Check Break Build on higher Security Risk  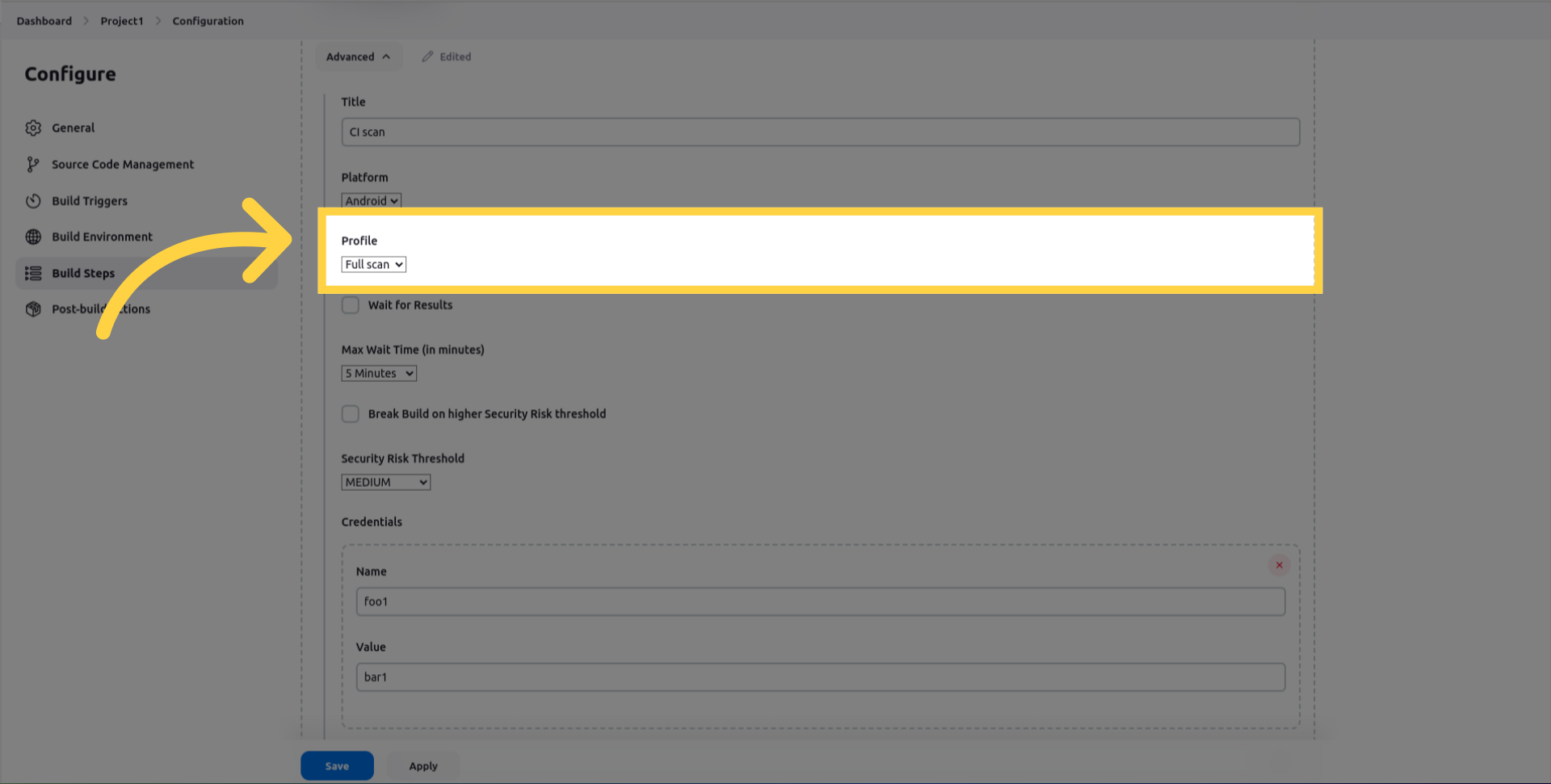click(351, 414)
